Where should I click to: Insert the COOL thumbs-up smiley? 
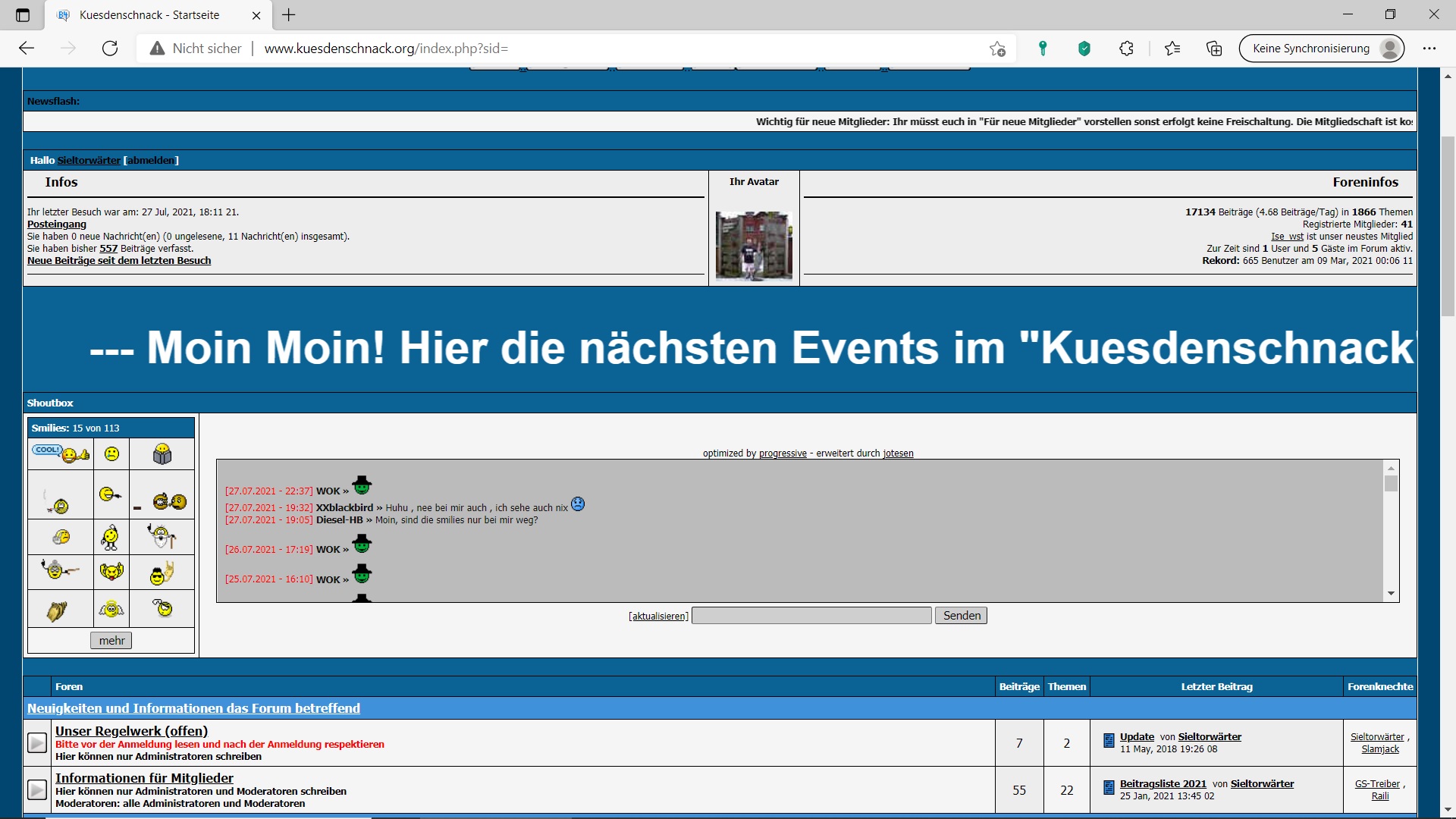click(x=61, y=453)
